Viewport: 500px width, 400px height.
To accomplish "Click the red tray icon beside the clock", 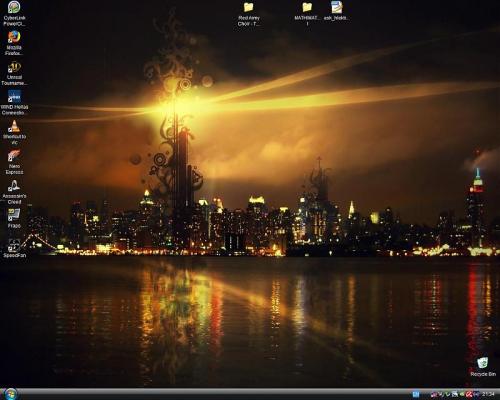I will pyautogui.click(x=469, y=395).
